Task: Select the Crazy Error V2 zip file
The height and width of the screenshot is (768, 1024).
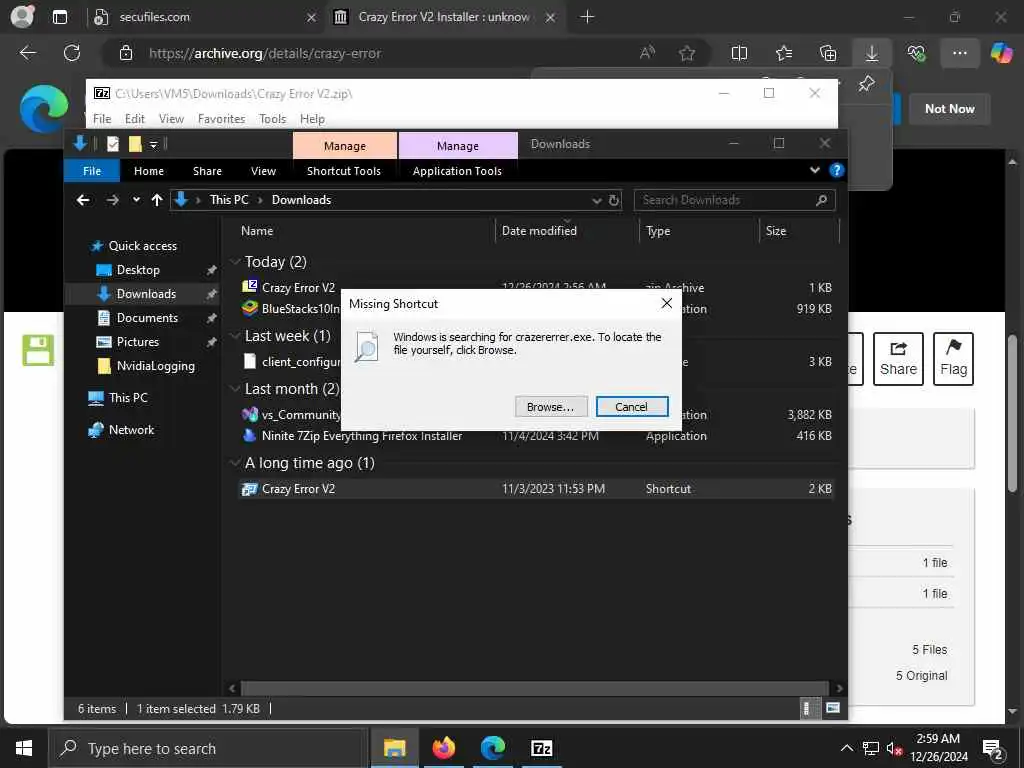Action: coord(298,287)
